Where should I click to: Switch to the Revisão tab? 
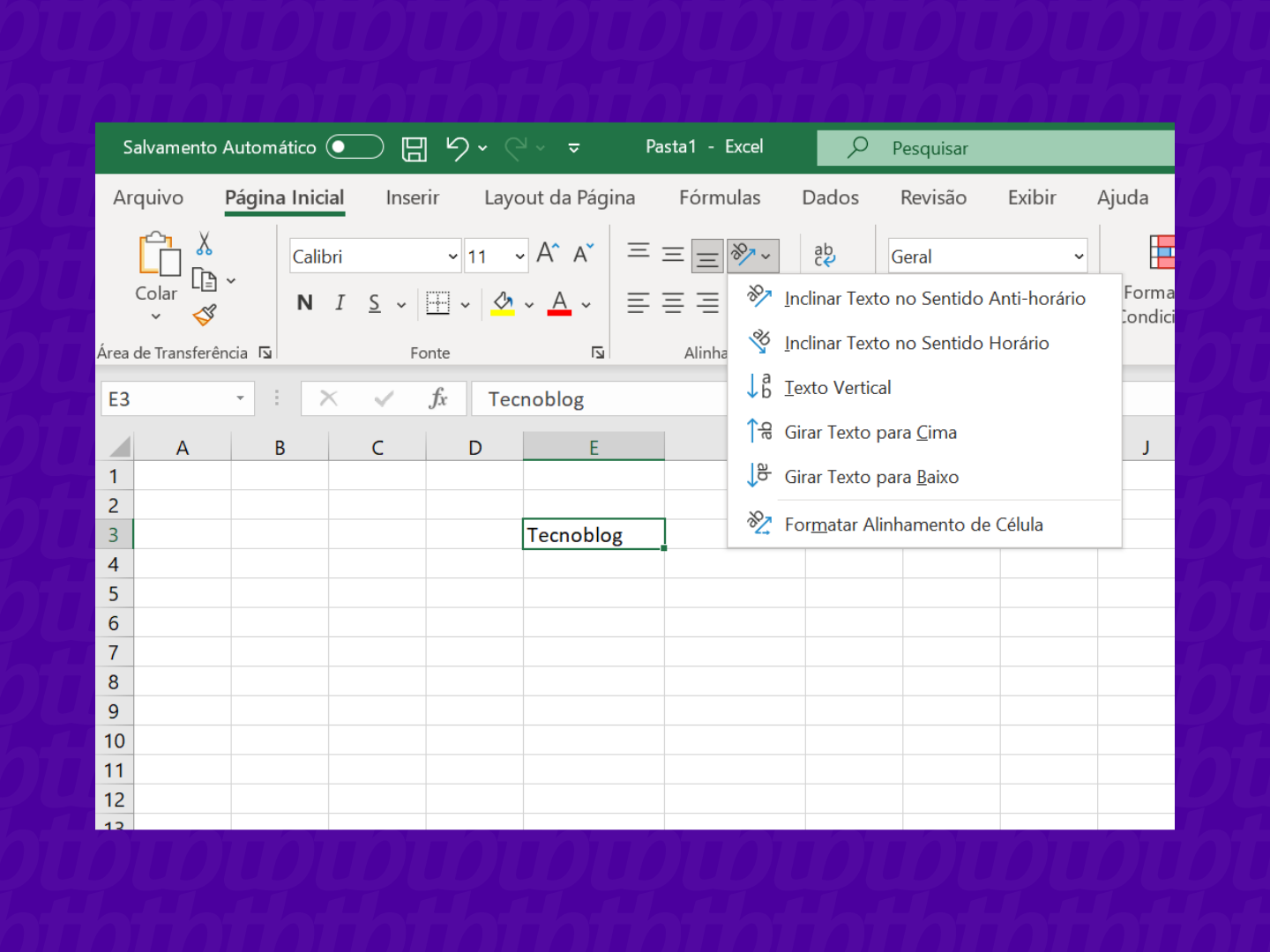click(933, 197)
